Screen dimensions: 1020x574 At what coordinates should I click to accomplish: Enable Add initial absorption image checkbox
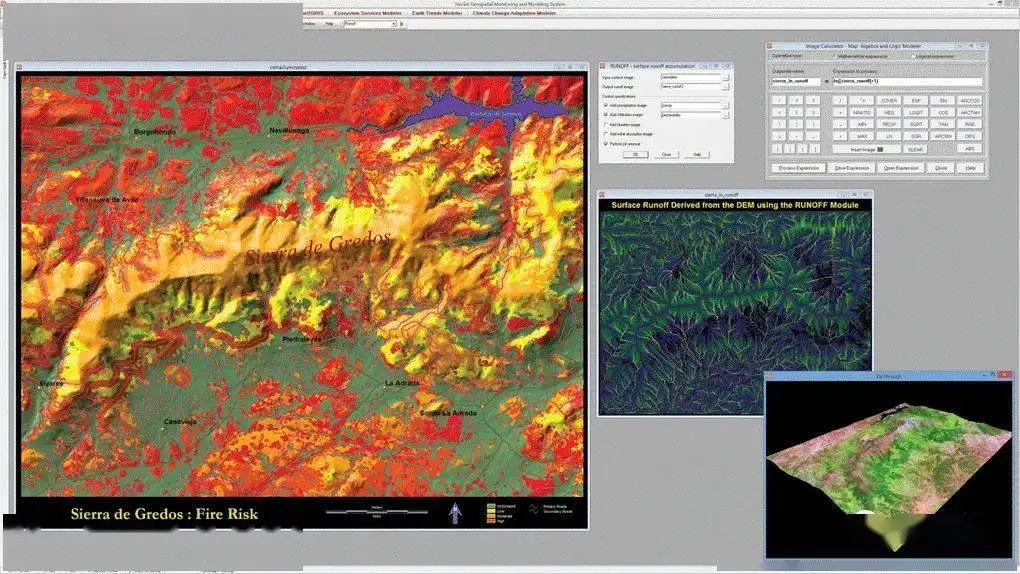606,133
